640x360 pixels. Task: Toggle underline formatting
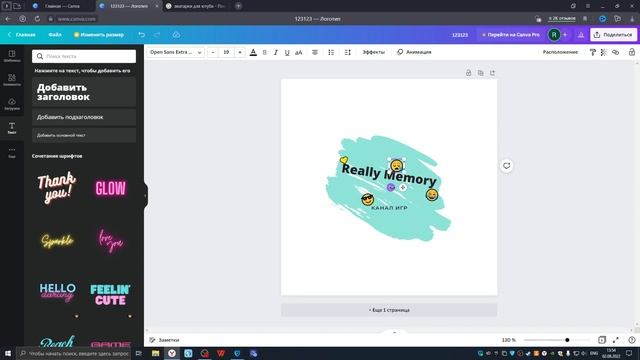tap(287, 52)
